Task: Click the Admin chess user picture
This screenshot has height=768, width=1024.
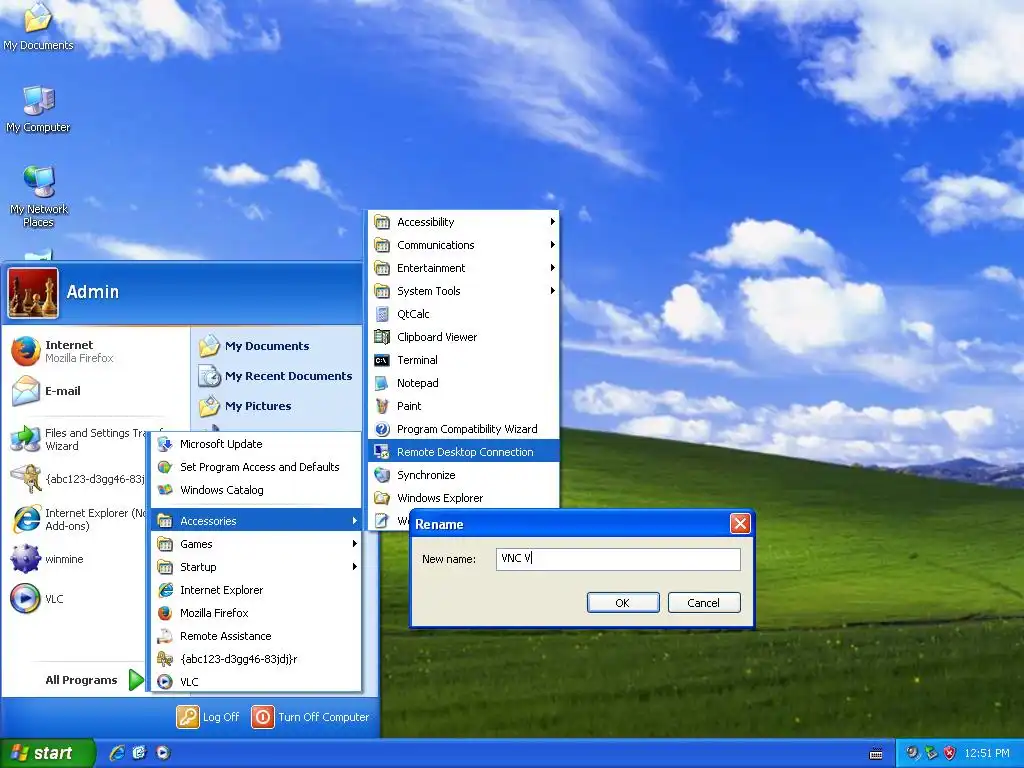Action: click(33, 293)
